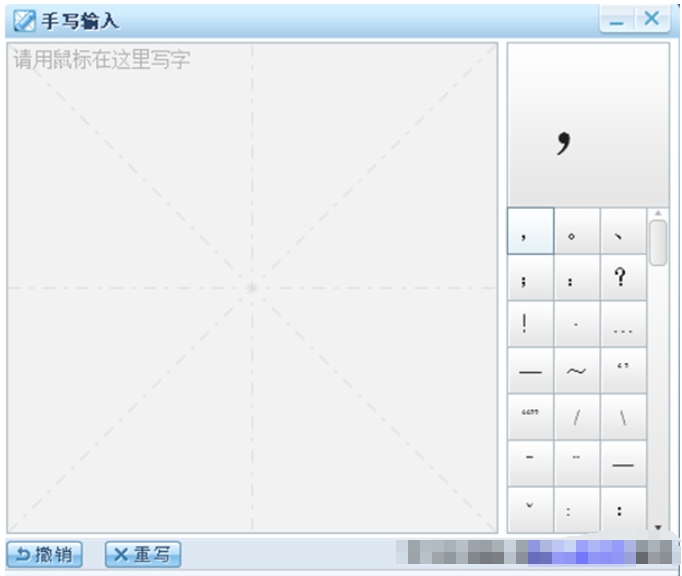Screen dimensions: 682x576
Task: Minimize the handwriting input window
Action: point(617,20)
